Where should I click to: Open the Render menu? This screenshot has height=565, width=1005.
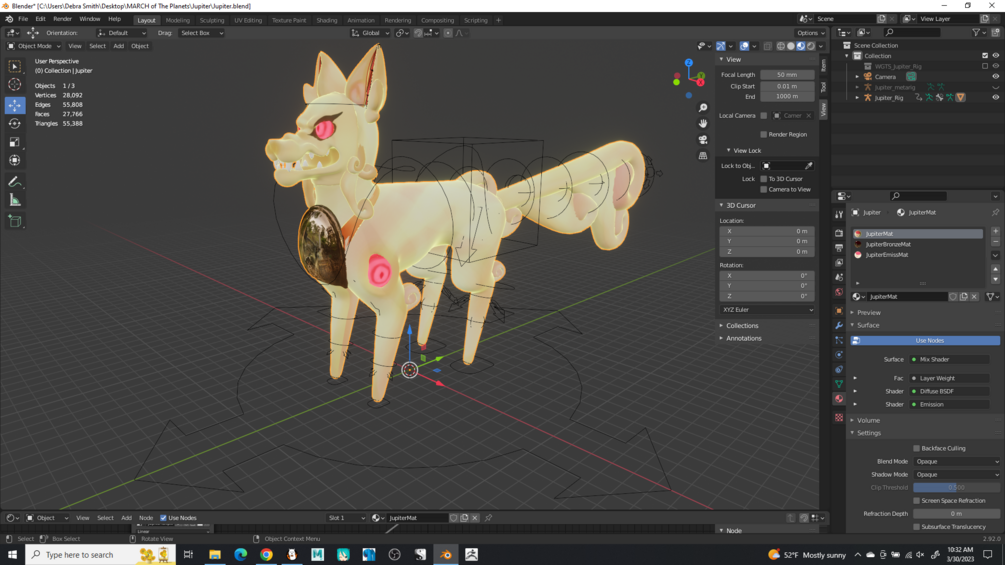coord(62,19)
